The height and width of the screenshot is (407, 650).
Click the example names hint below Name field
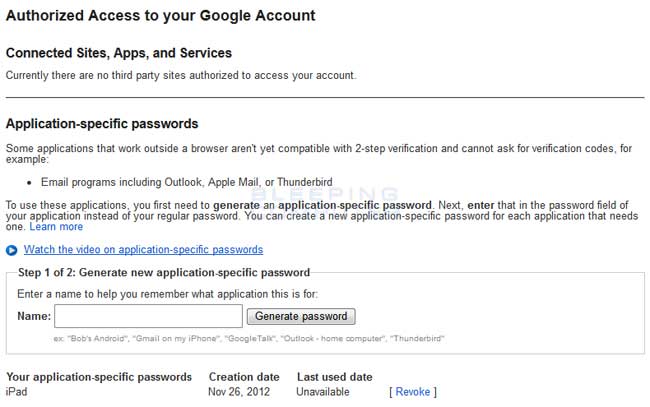tap(249, 339)
